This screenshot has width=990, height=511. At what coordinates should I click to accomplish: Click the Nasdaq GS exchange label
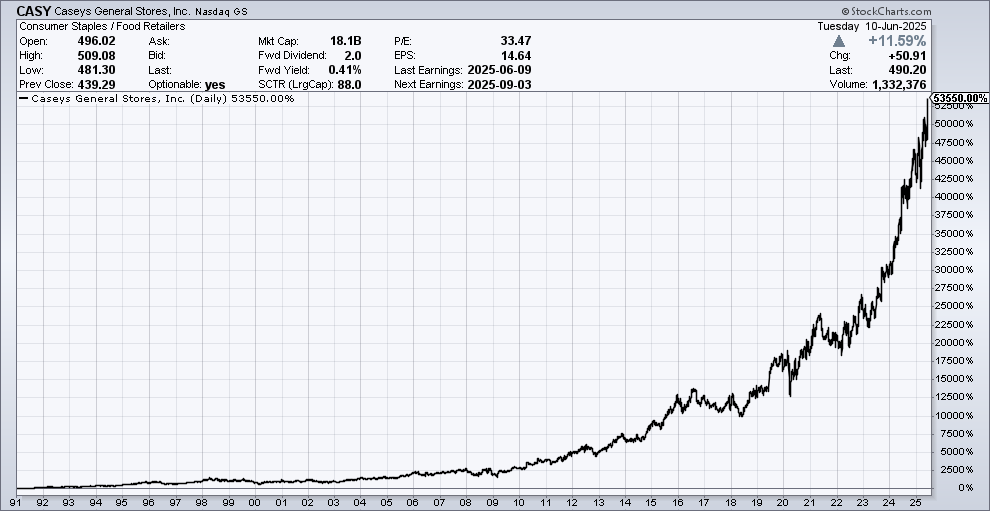click(x=221, y=11)
